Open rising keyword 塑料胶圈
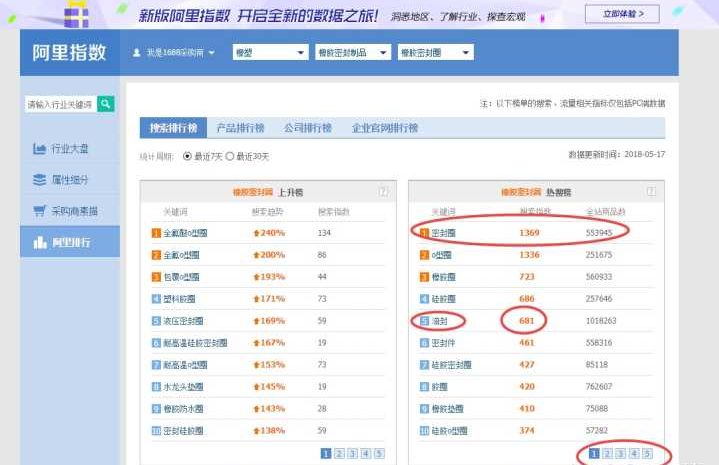Image resolution: width=719 pixels, height=465 pixels. click(x=179, y=299)
